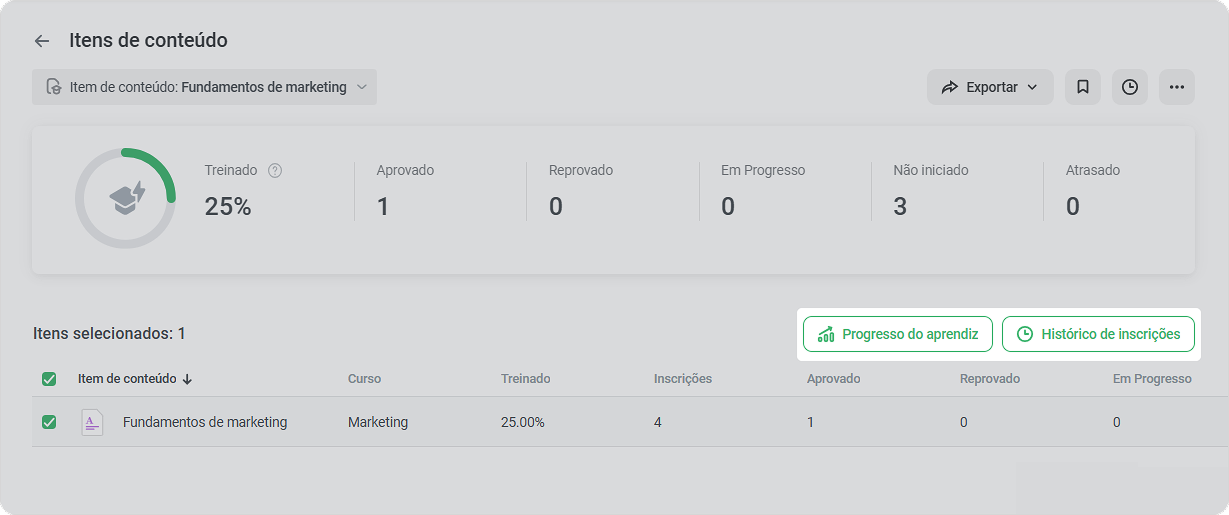
Task: Toggle the select-all header checkbox
Action: 49,379
